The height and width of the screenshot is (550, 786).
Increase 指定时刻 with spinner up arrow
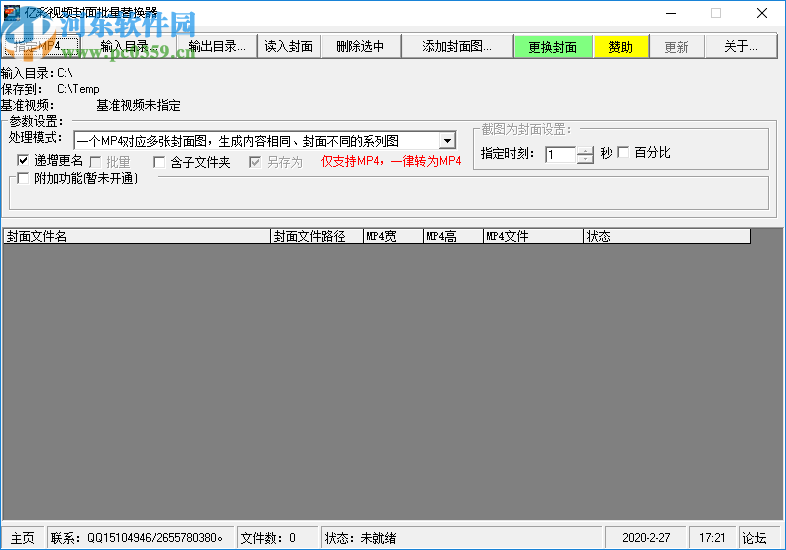click(585, 150)
